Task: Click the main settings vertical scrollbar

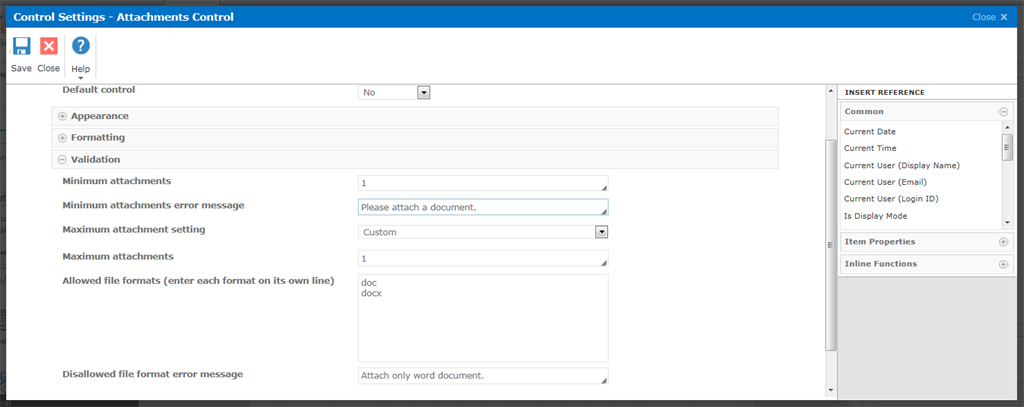Action: coord(830,240)
